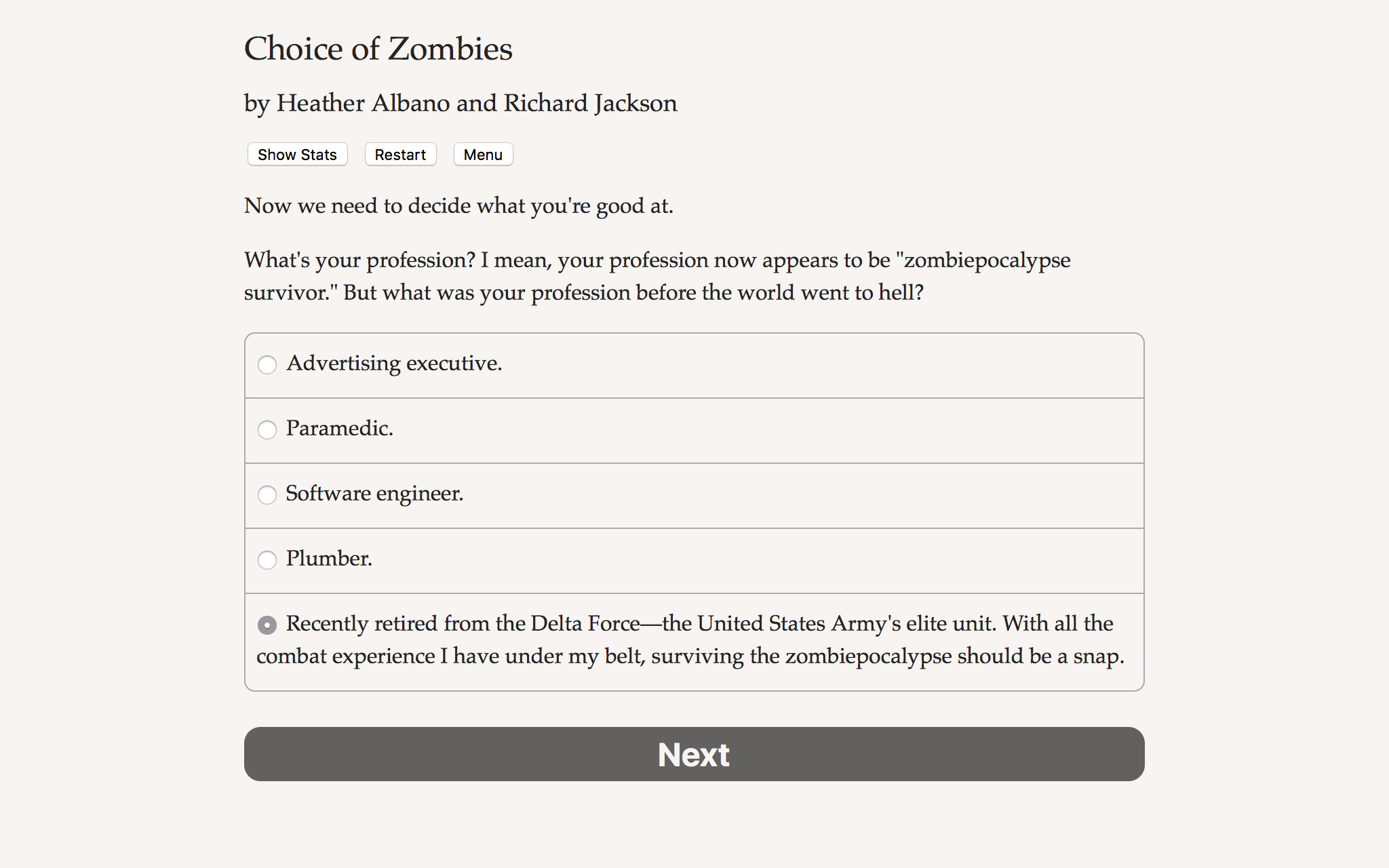Viewport: 1389px width, 868px height.
Task: Click the "Software engineer." option text
Action: 374,494
